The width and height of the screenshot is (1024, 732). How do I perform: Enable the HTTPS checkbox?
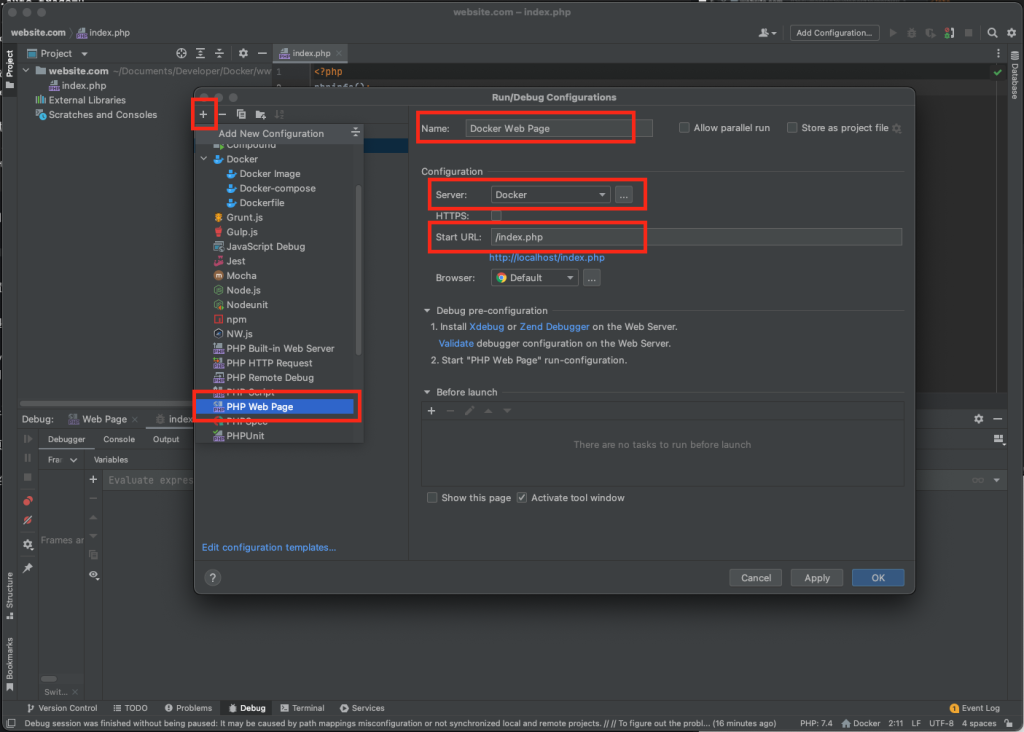coord(496,215)
